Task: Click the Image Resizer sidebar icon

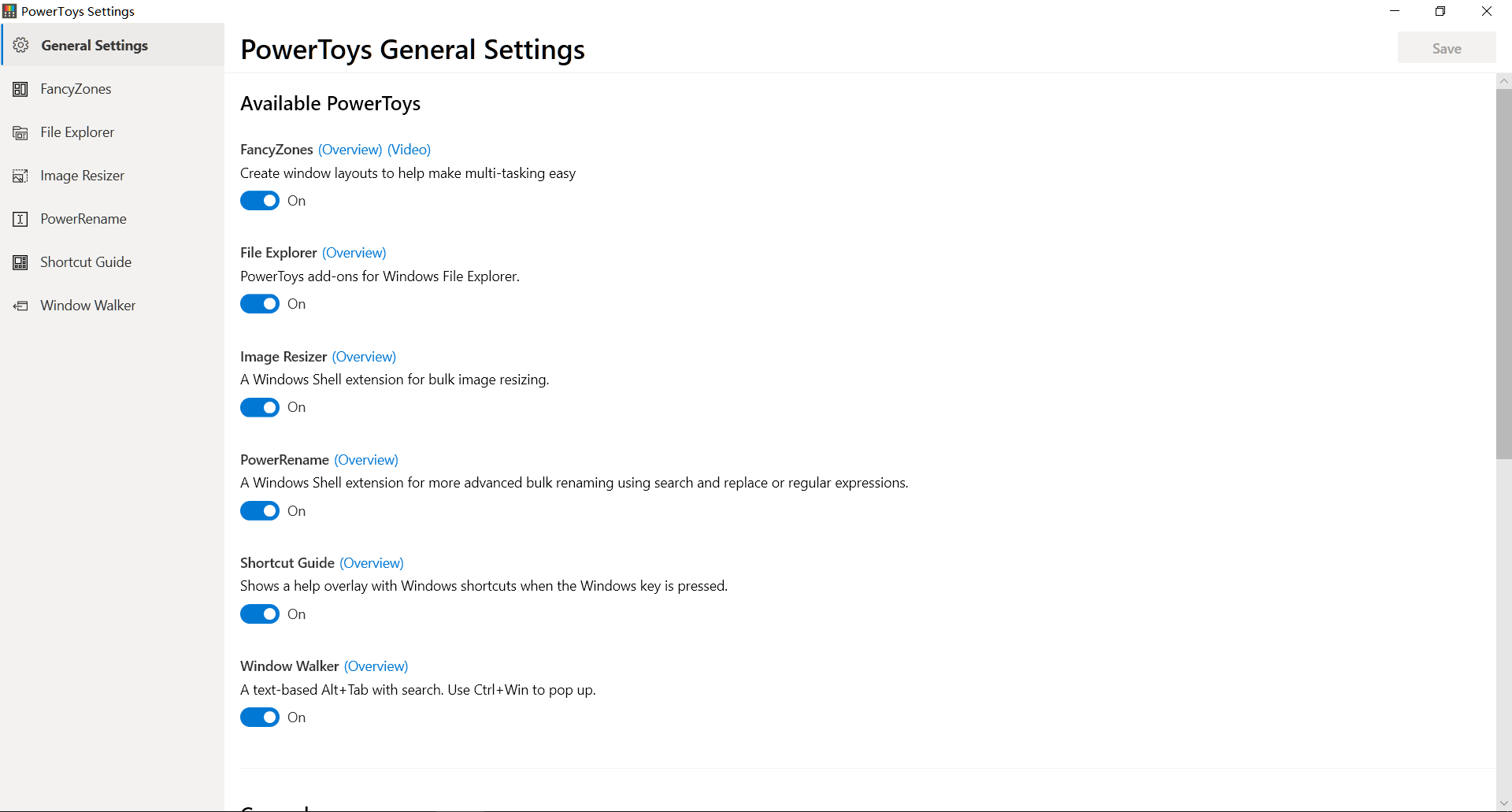Action: point(20,176)
